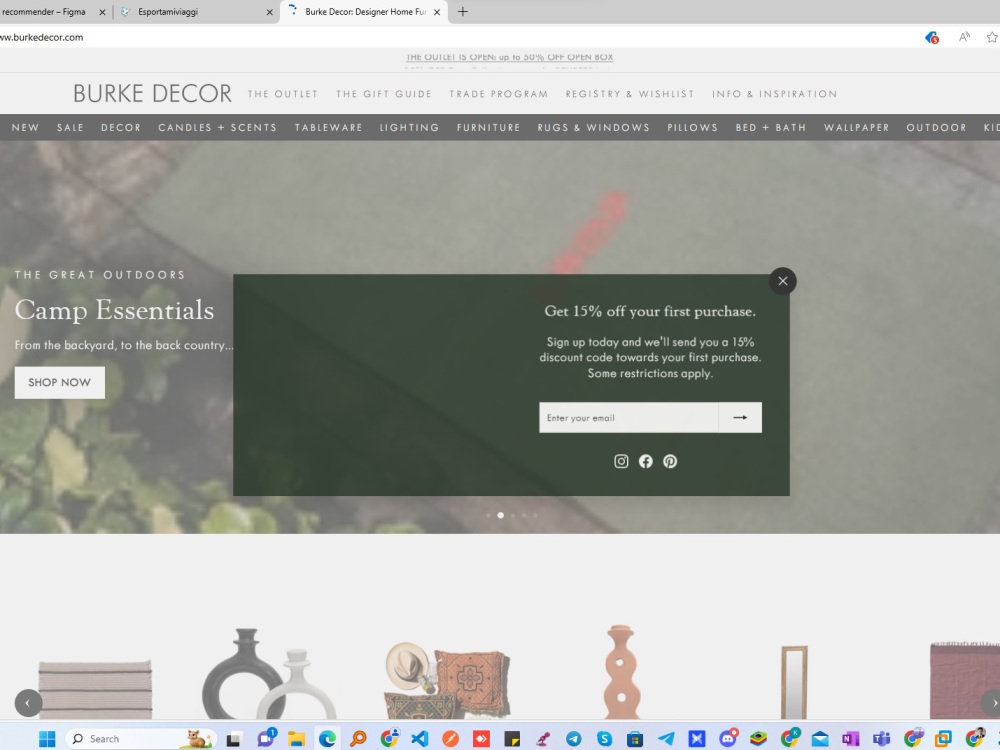Screen dimensions: 1000x750
Task: Open TABLEWARE menu
Action: 328,128
